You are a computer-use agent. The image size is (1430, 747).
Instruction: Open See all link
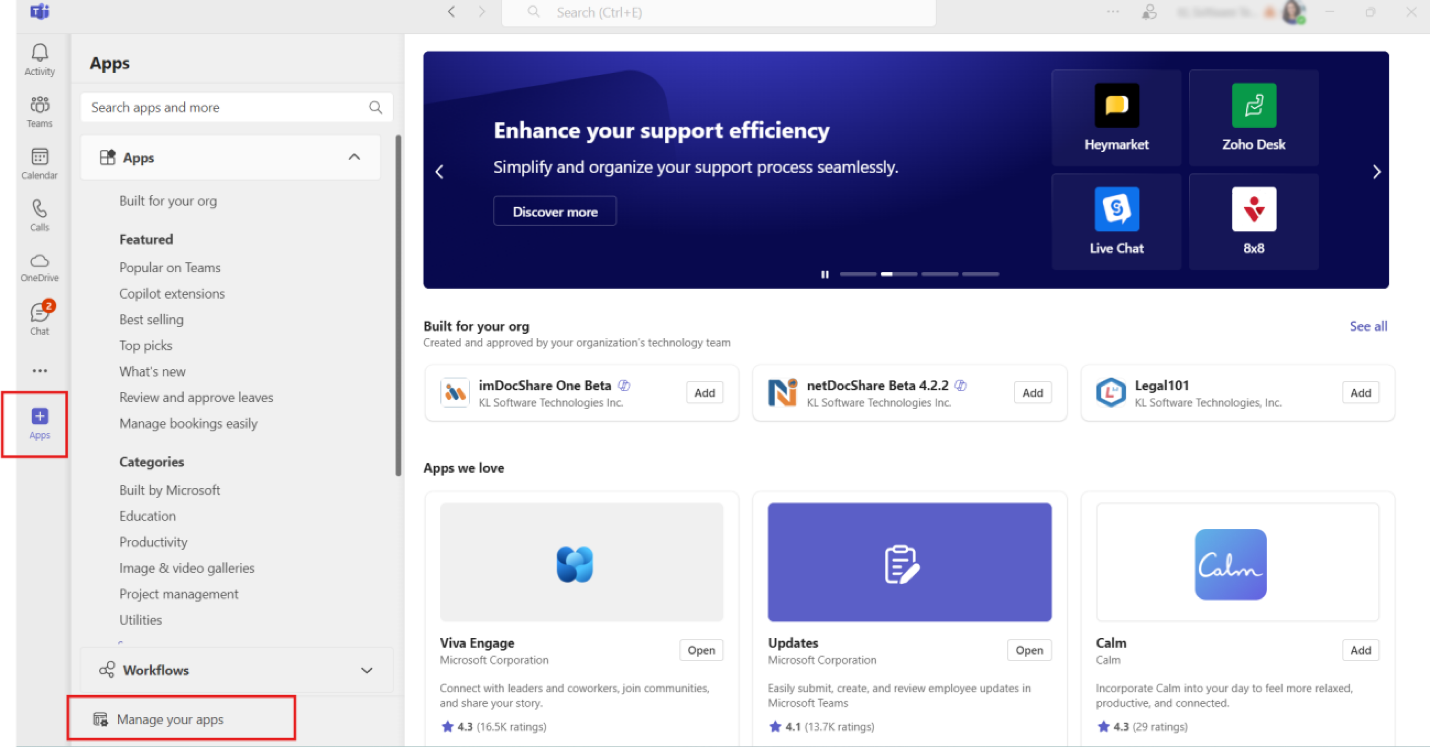click(x=1368, y=326)
